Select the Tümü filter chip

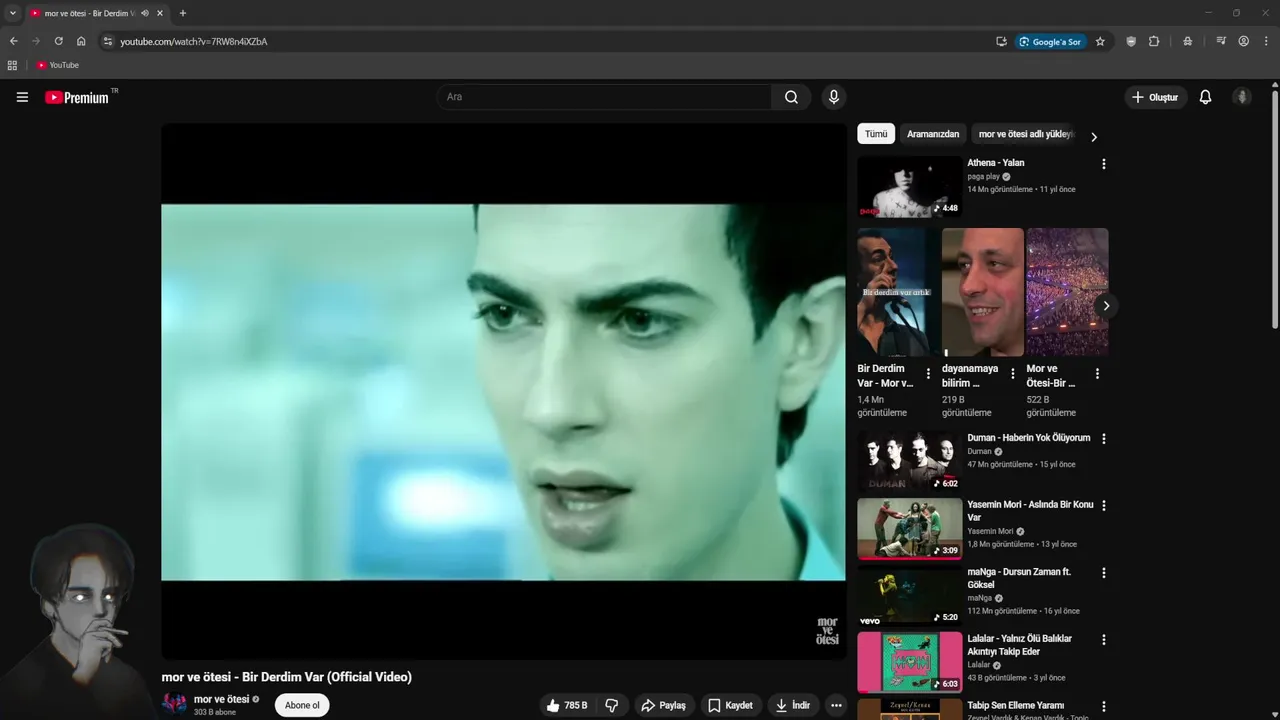click(x=876, y=134)
